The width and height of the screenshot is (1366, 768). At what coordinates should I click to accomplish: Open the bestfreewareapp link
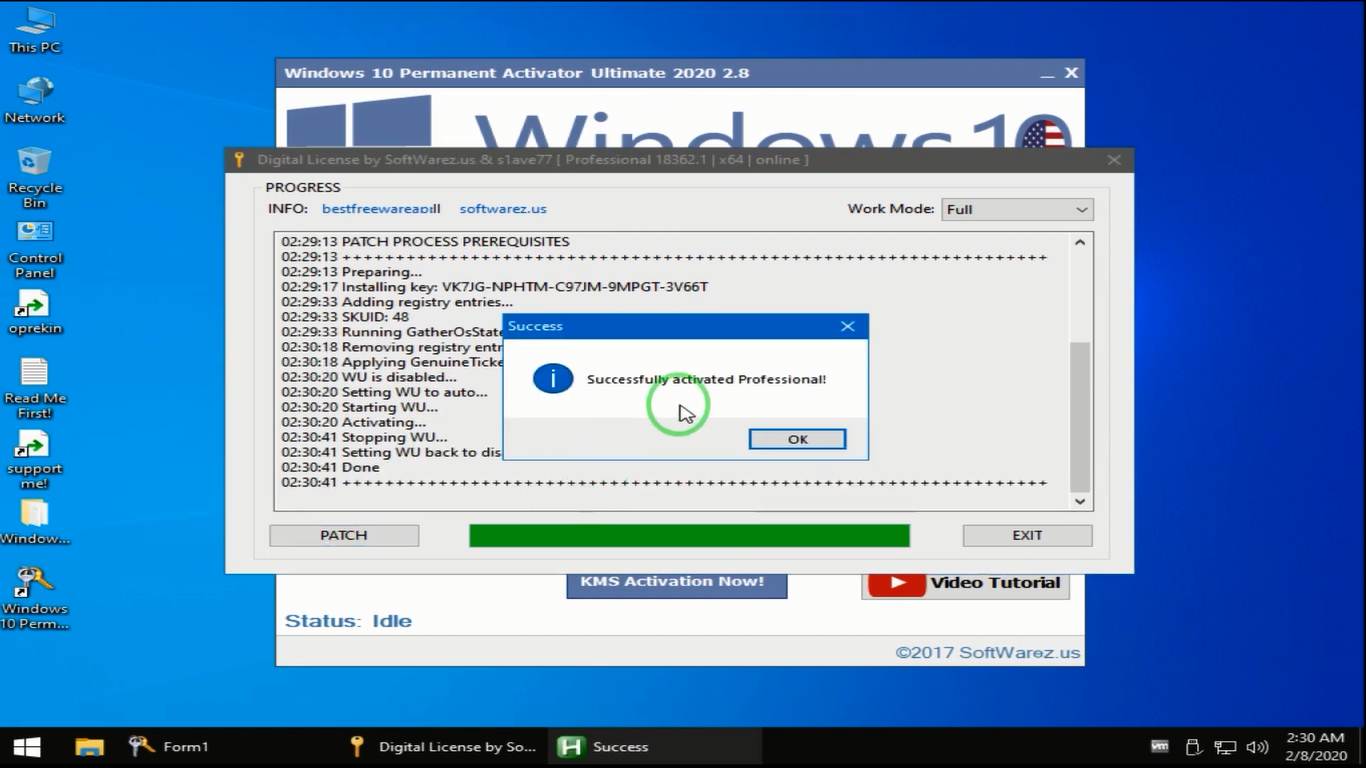[381, 209]
